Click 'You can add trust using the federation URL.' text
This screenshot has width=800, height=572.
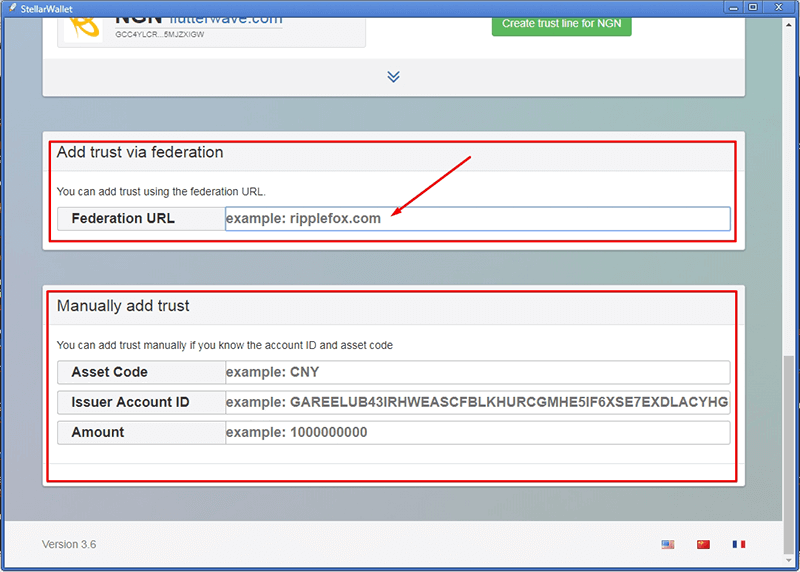(x=161, y=192)
